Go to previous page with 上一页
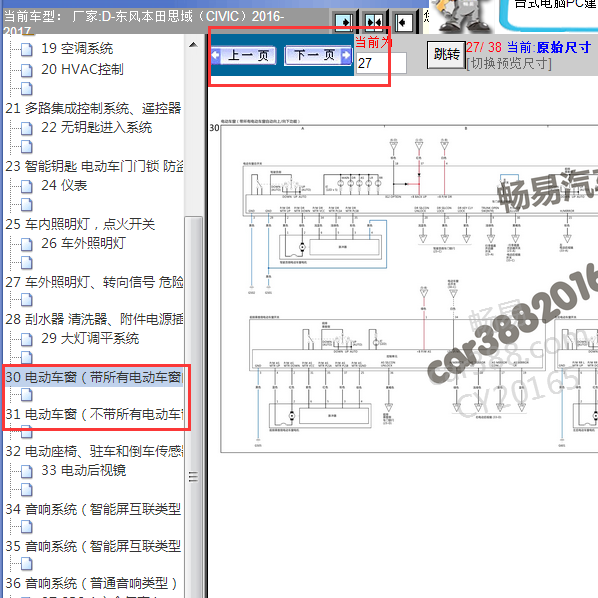The width and height of the screenshot is (598, 598). (x=244, y=56)
